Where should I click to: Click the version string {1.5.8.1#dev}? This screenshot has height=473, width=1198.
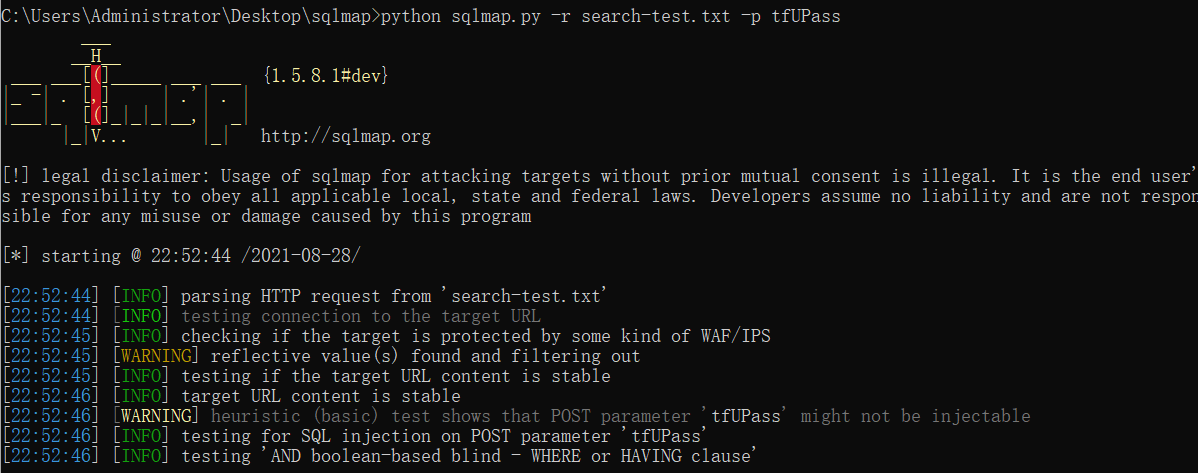325,76
